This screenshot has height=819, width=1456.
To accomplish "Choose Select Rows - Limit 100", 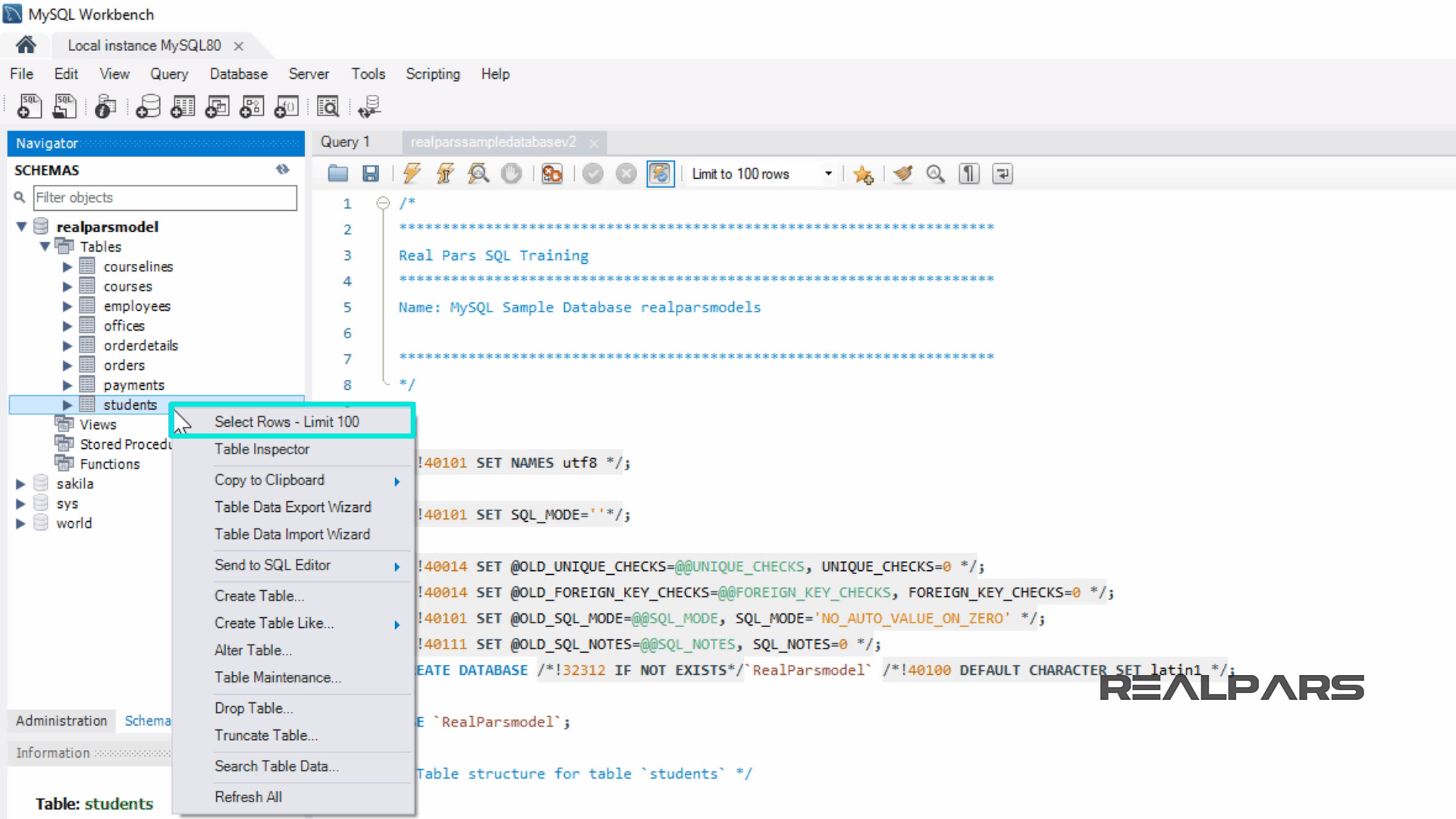I will tap(287, 422).
